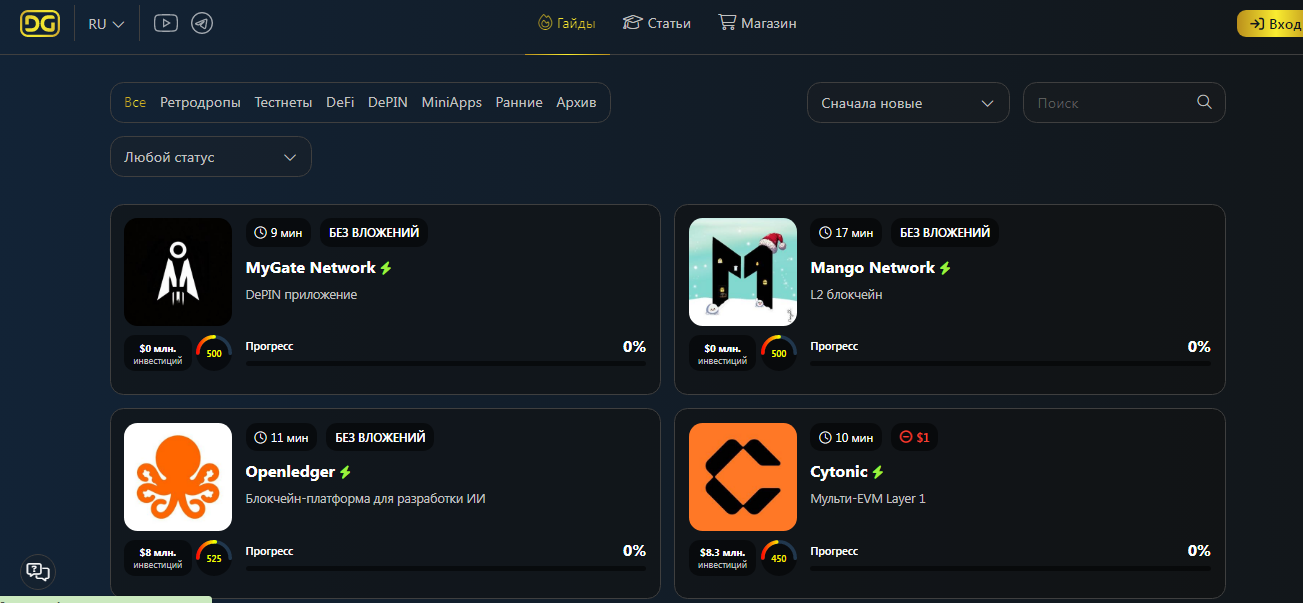Viewport: 1303px width, 603px height.
Task: Open the RU language dropdown
Action: point(106,24)
